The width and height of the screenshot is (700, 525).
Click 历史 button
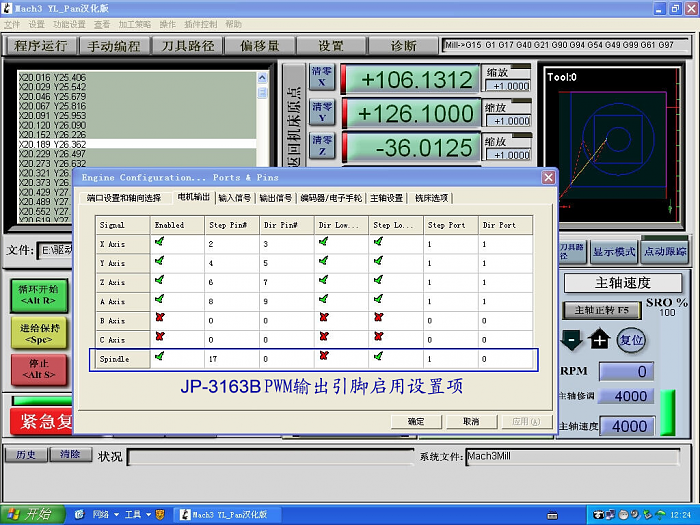[26, 454]
